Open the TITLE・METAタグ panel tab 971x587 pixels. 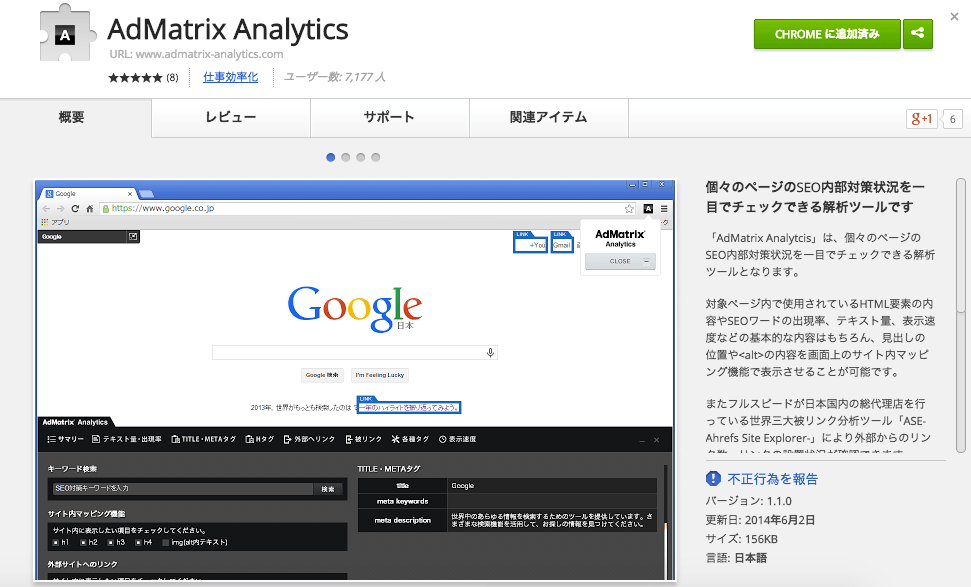click(x=204, y=439)
